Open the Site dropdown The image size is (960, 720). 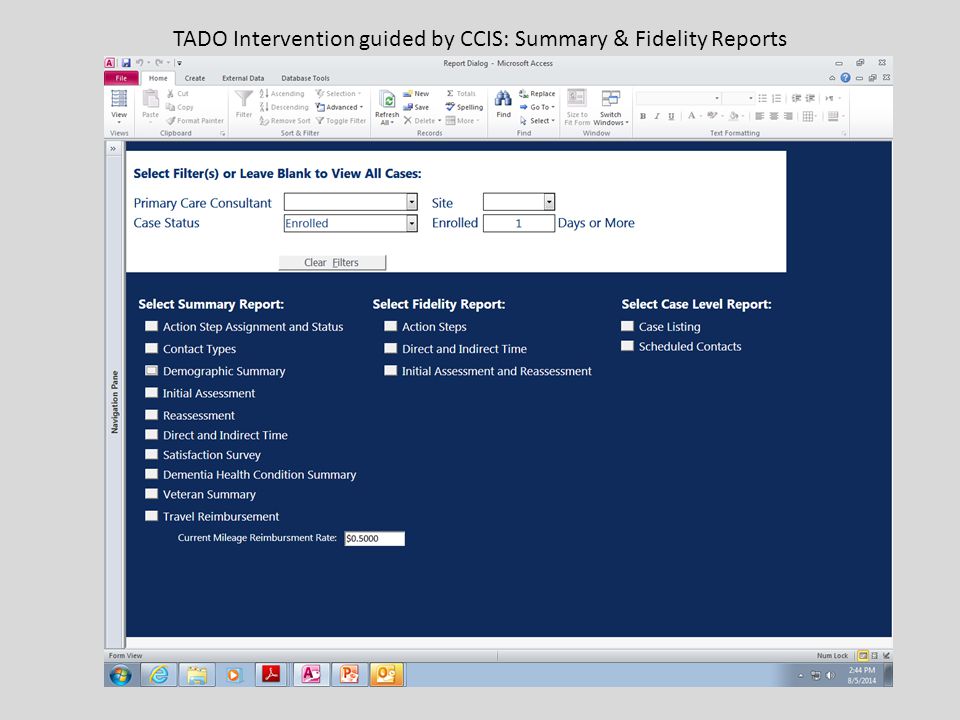(x=549, y=202)
